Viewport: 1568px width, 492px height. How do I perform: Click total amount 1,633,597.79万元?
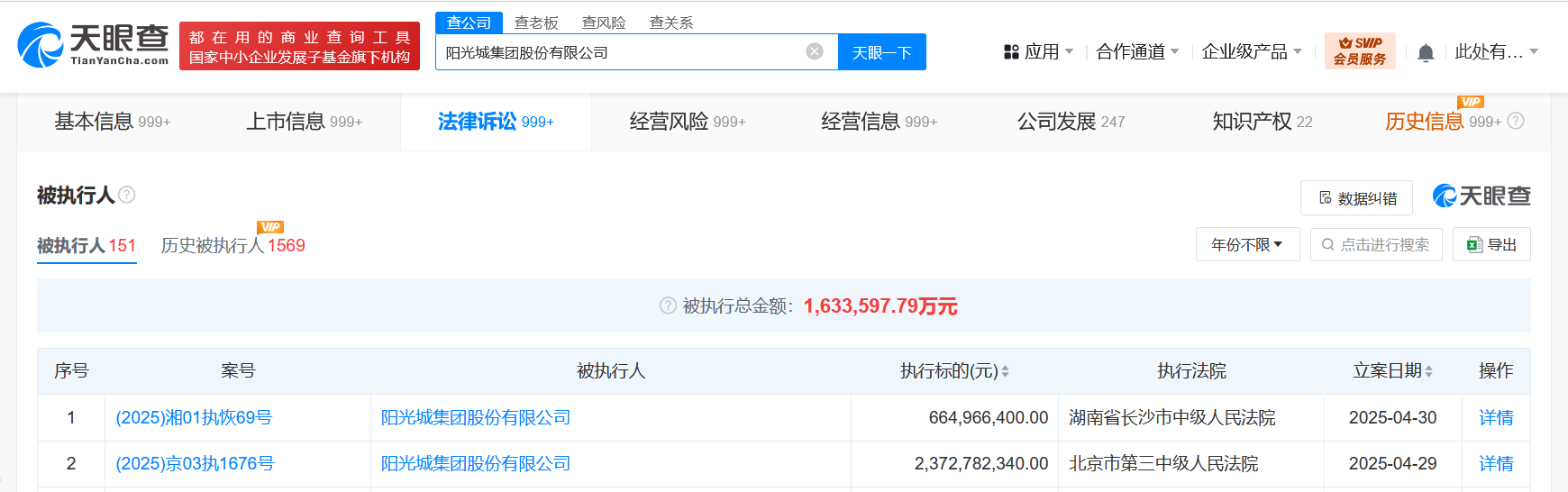point(880,305)
